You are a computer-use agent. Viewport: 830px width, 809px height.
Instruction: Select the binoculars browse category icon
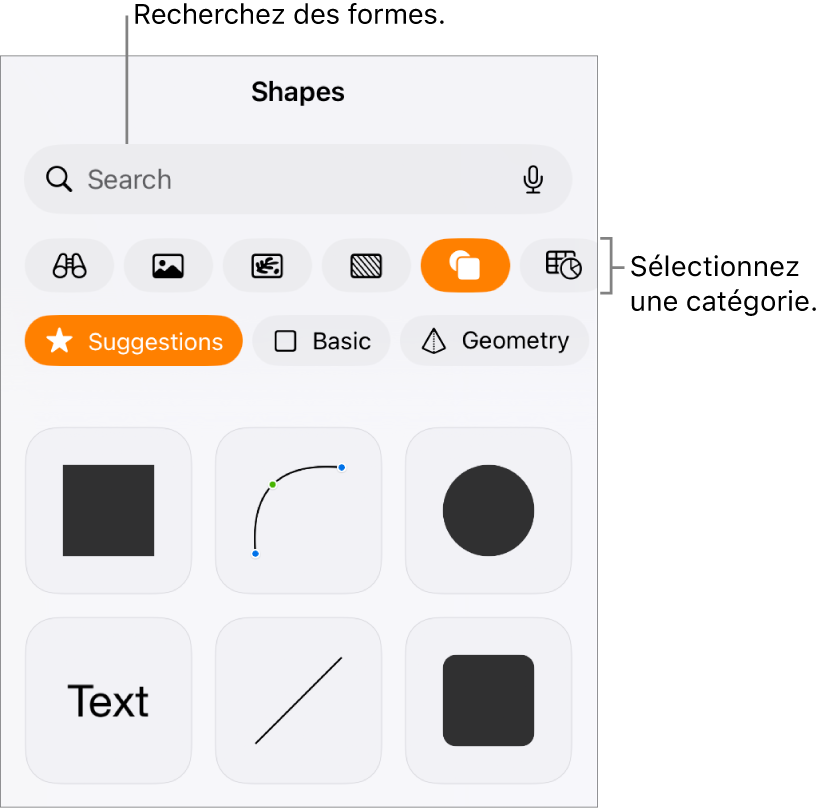[69, 265]
